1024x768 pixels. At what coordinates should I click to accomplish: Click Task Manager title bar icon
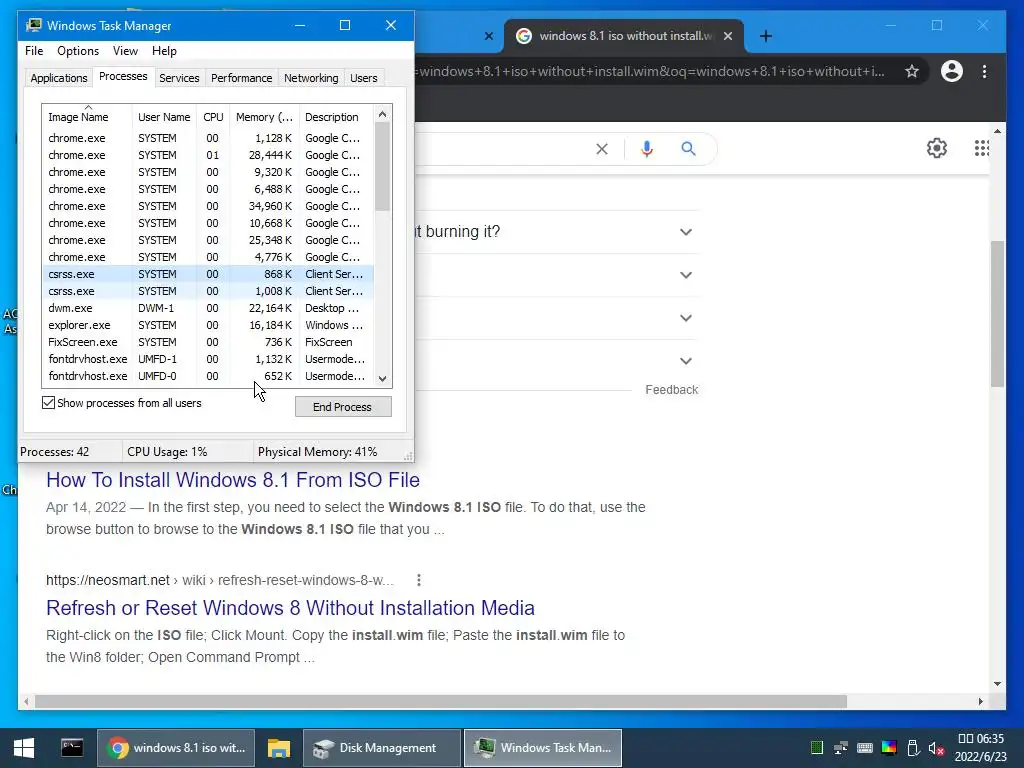coord(33,25)
